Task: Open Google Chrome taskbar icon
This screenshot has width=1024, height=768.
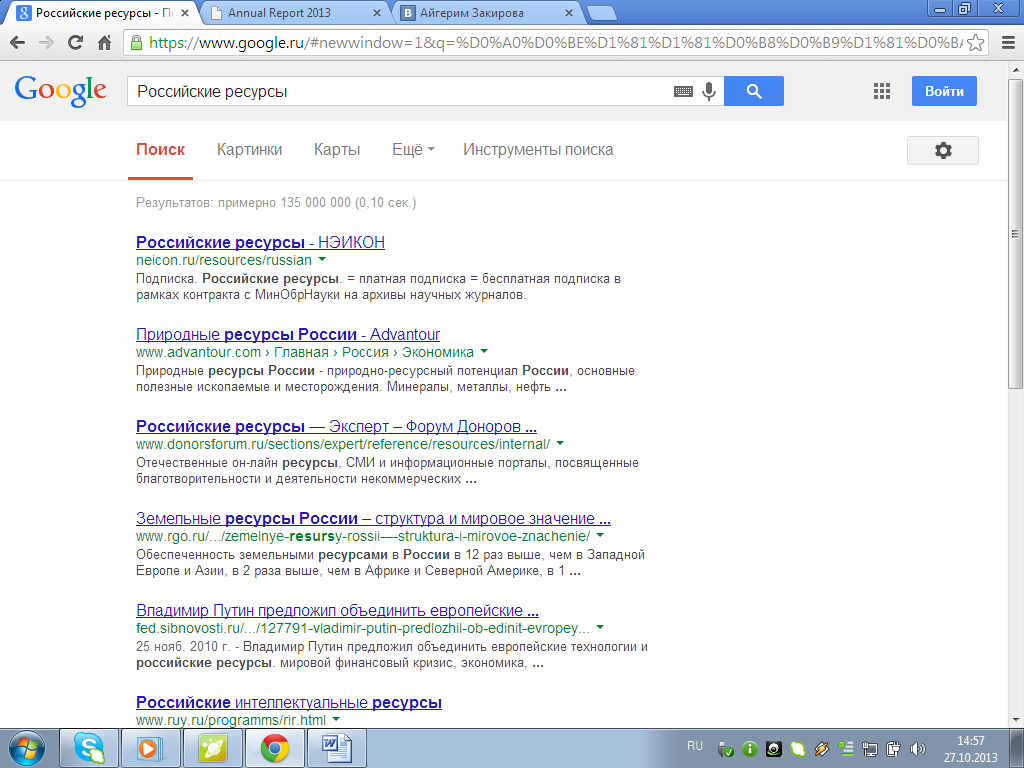Action: coord(275,748)
